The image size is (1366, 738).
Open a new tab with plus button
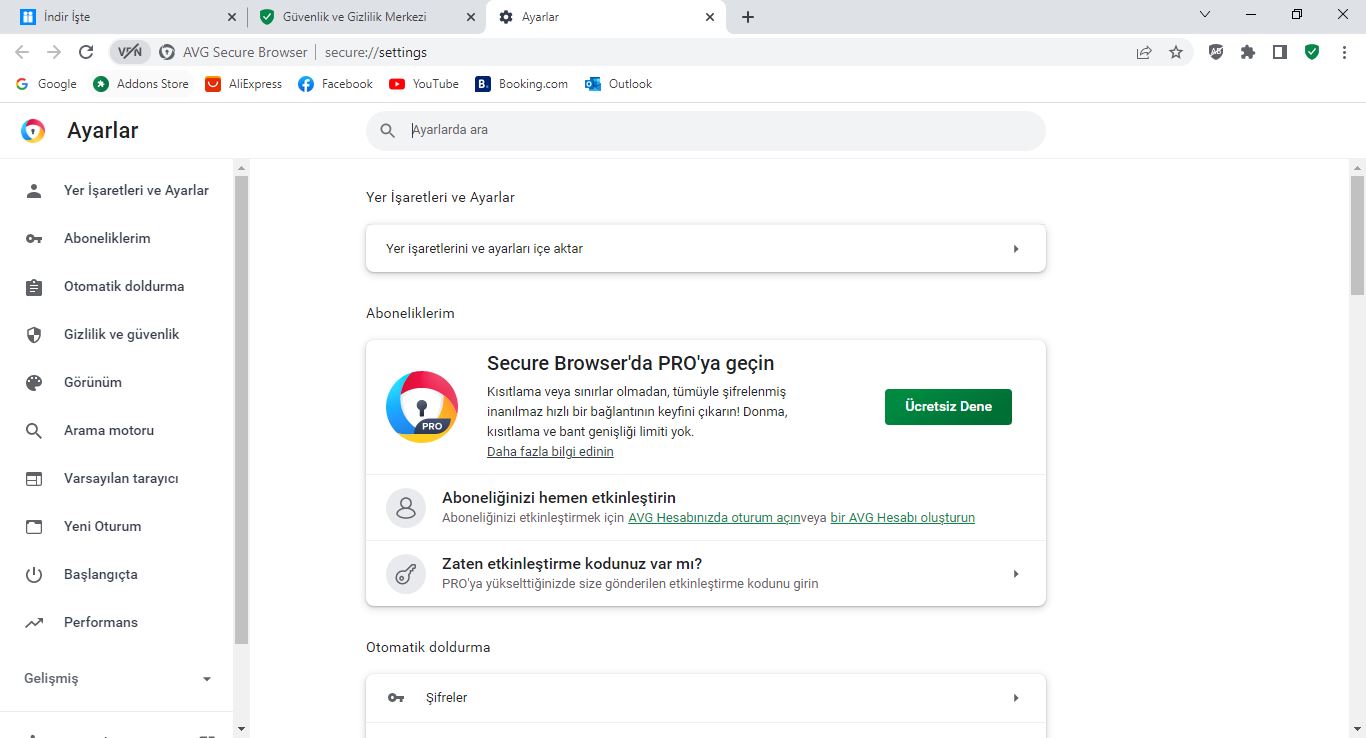[748, 17]
